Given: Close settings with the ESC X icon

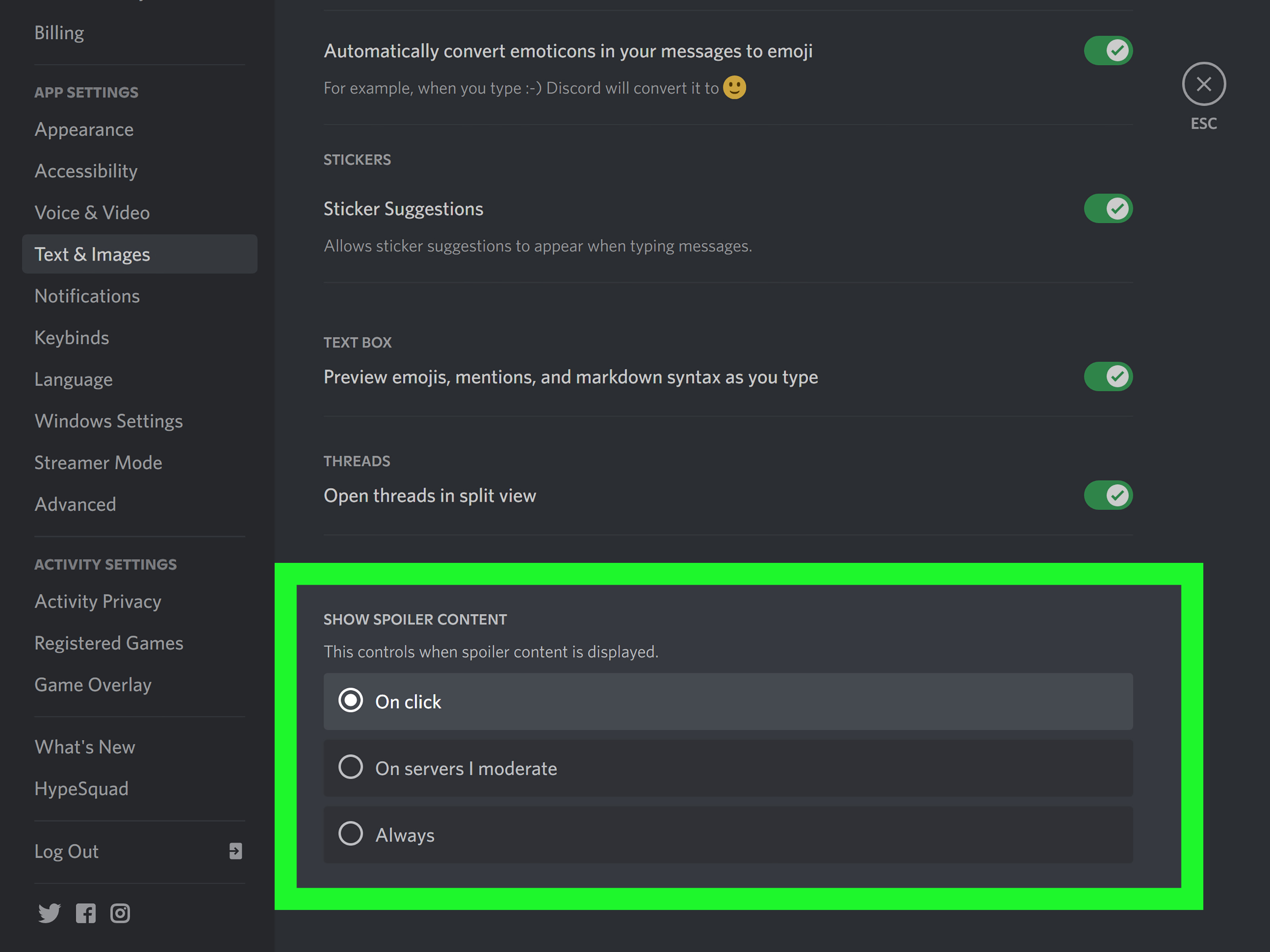Looking at the screenshot, I should point(1204,84).
